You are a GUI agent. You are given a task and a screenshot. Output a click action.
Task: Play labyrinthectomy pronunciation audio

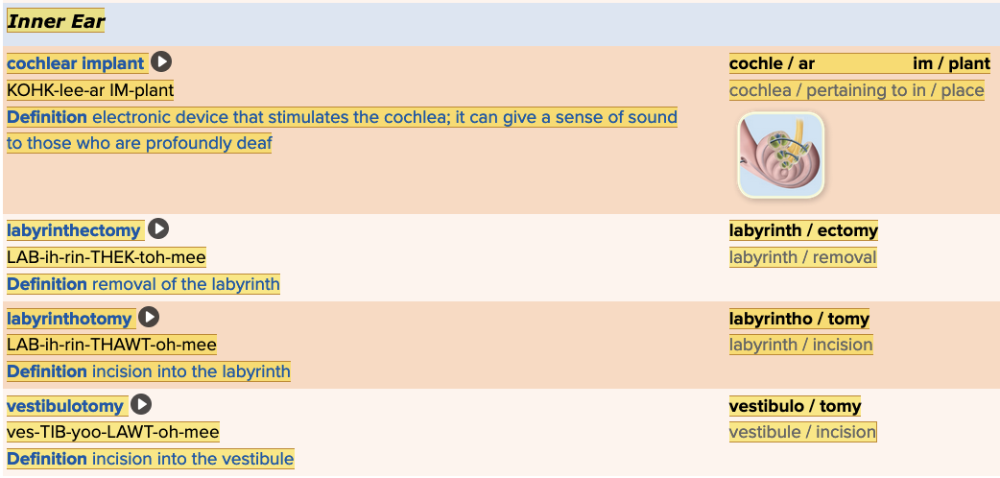point(158,230)
